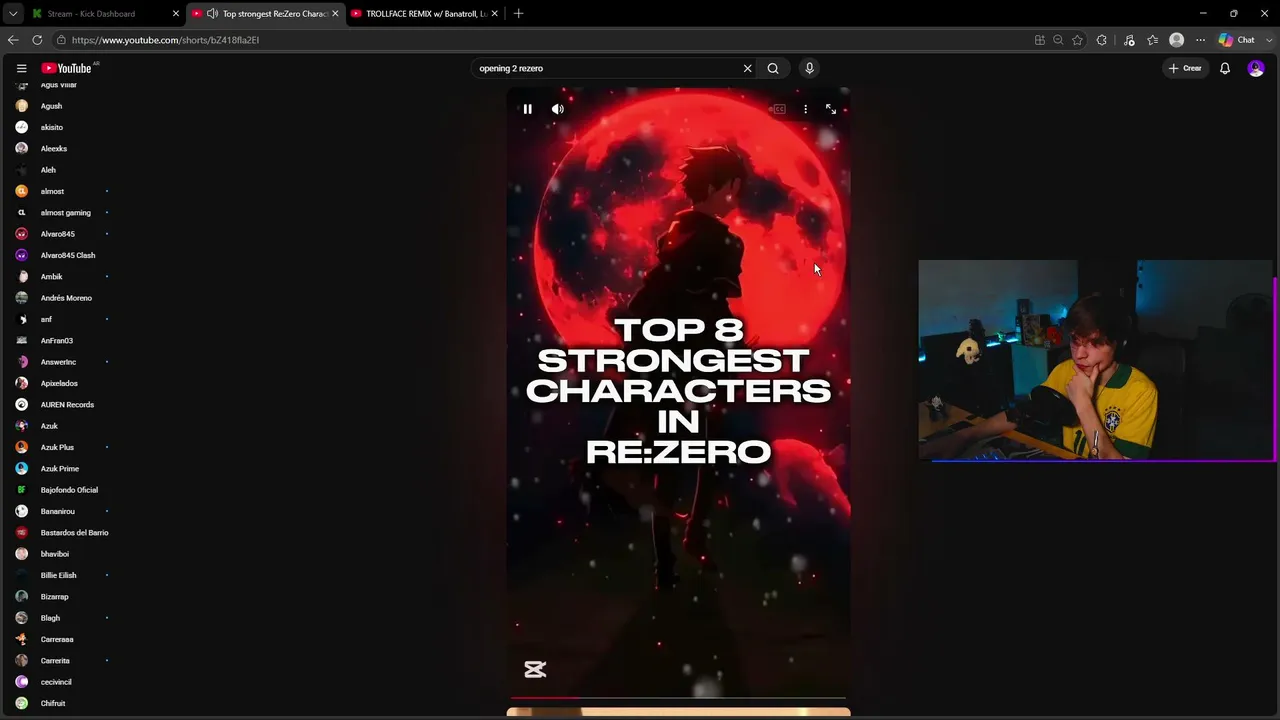Open the browser media control music icon
Screen dimensions: 1280x720
(1129, 40)
